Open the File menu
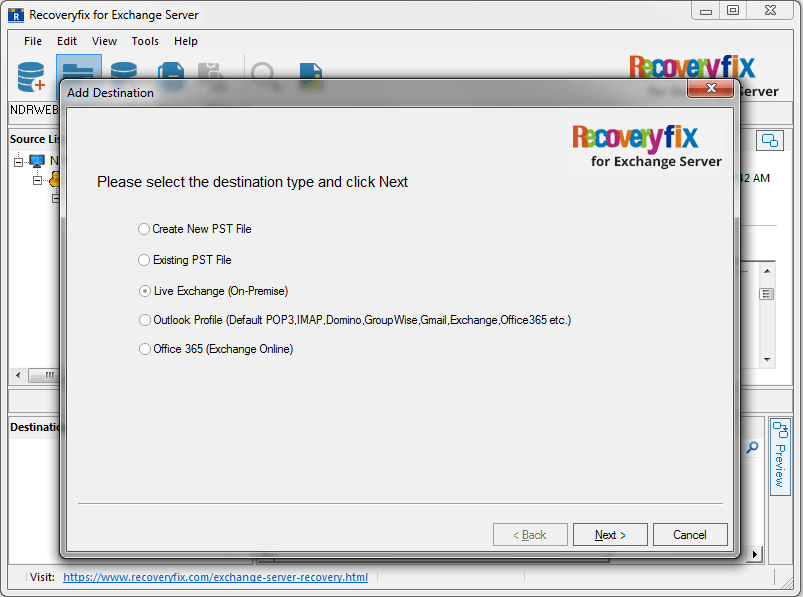The image size is (803, 597). (33, 41)
